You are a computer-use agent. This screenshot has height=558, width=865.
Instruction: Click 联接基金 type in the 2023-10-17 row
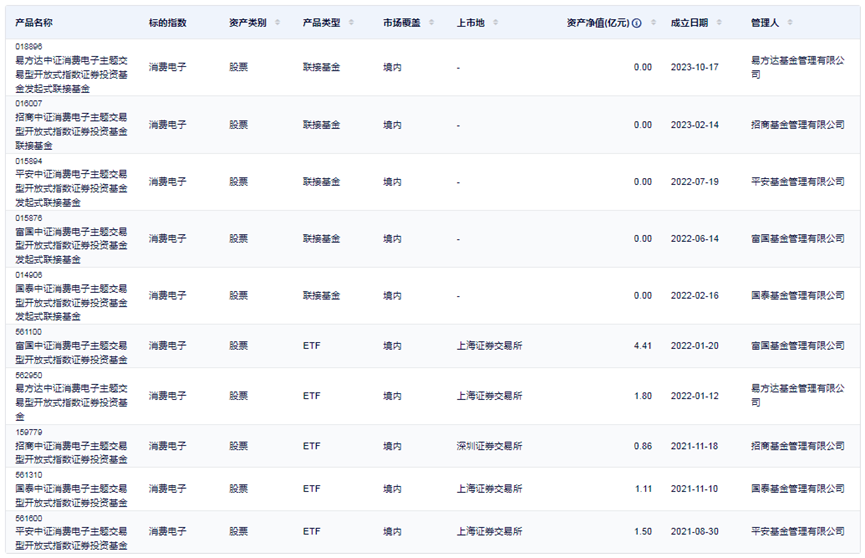pos(321,67)
